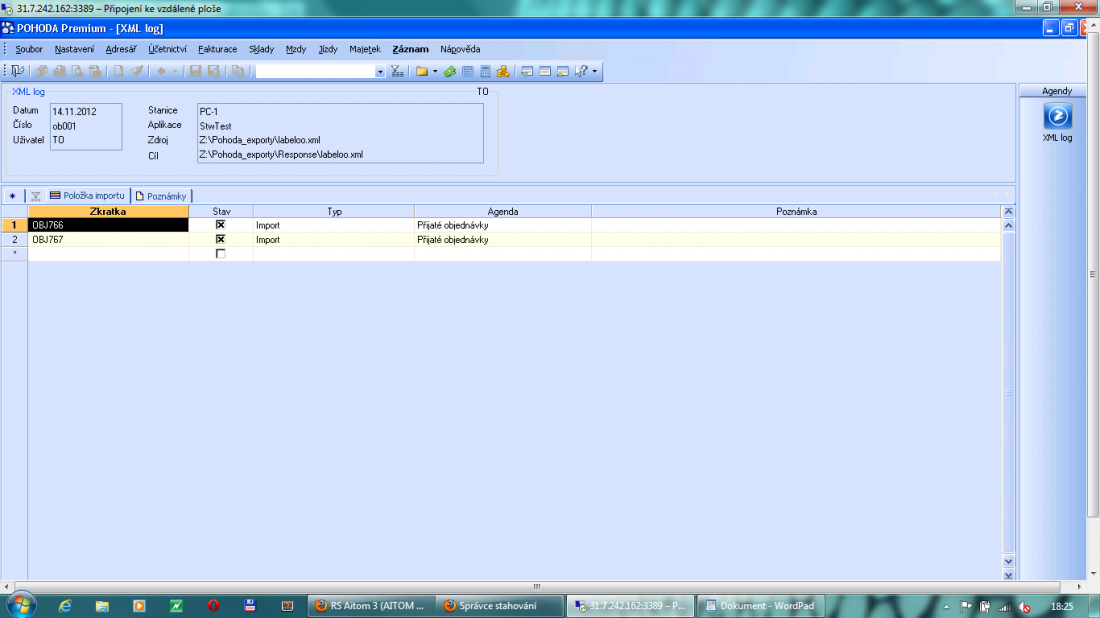This screenshot has height=618, width=1100.
Task: Expand the yellow folder icon dropdown arrow
Action: (x=435, y=71)
